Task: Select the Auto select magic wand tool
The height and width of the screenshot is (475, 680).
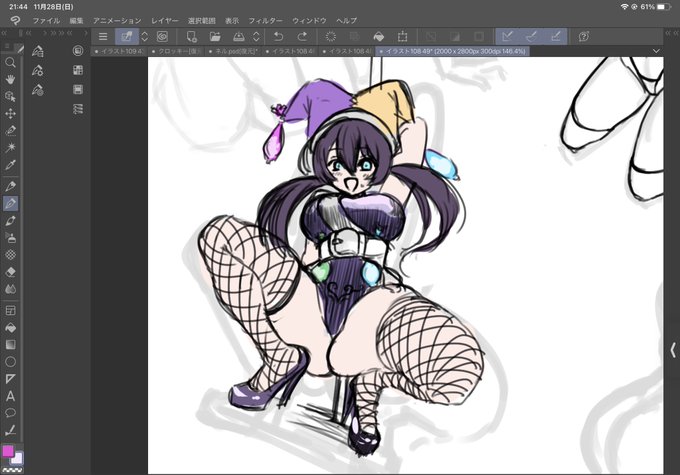Action: coord(10,147)
